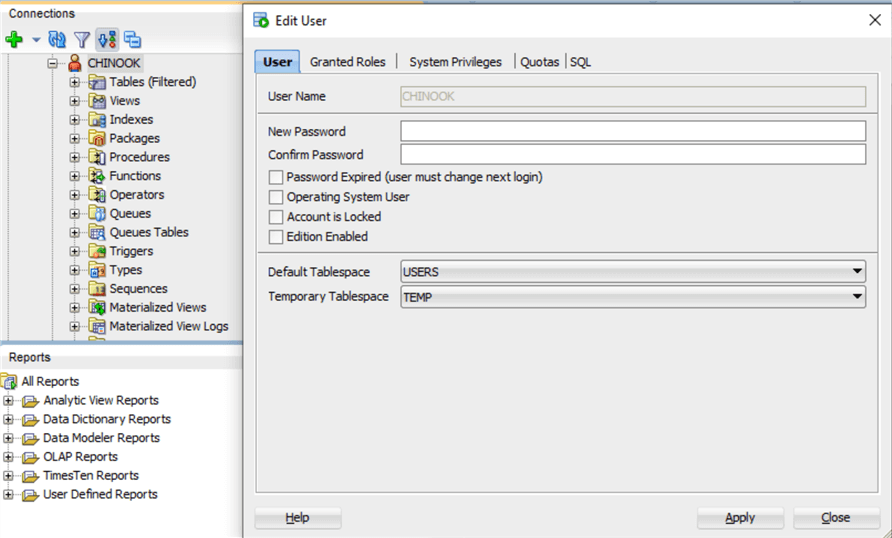This screenshot has width=892, height=538.
Task: Expand the Triggers tree node
Action: [x=75, y=251]
